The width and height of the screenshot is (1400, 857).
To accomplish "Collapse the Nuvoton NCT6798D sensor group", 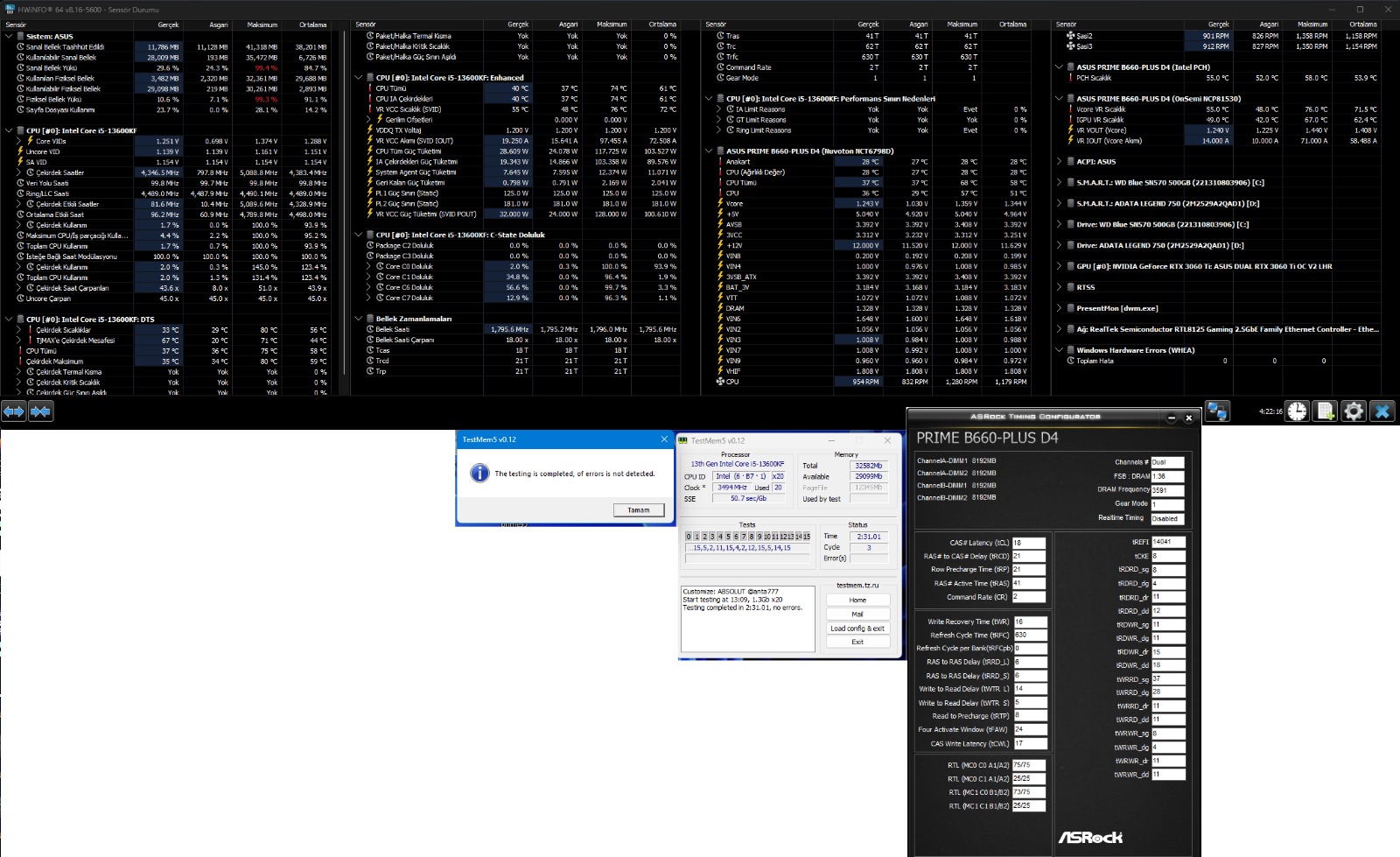I will (709, 151).
